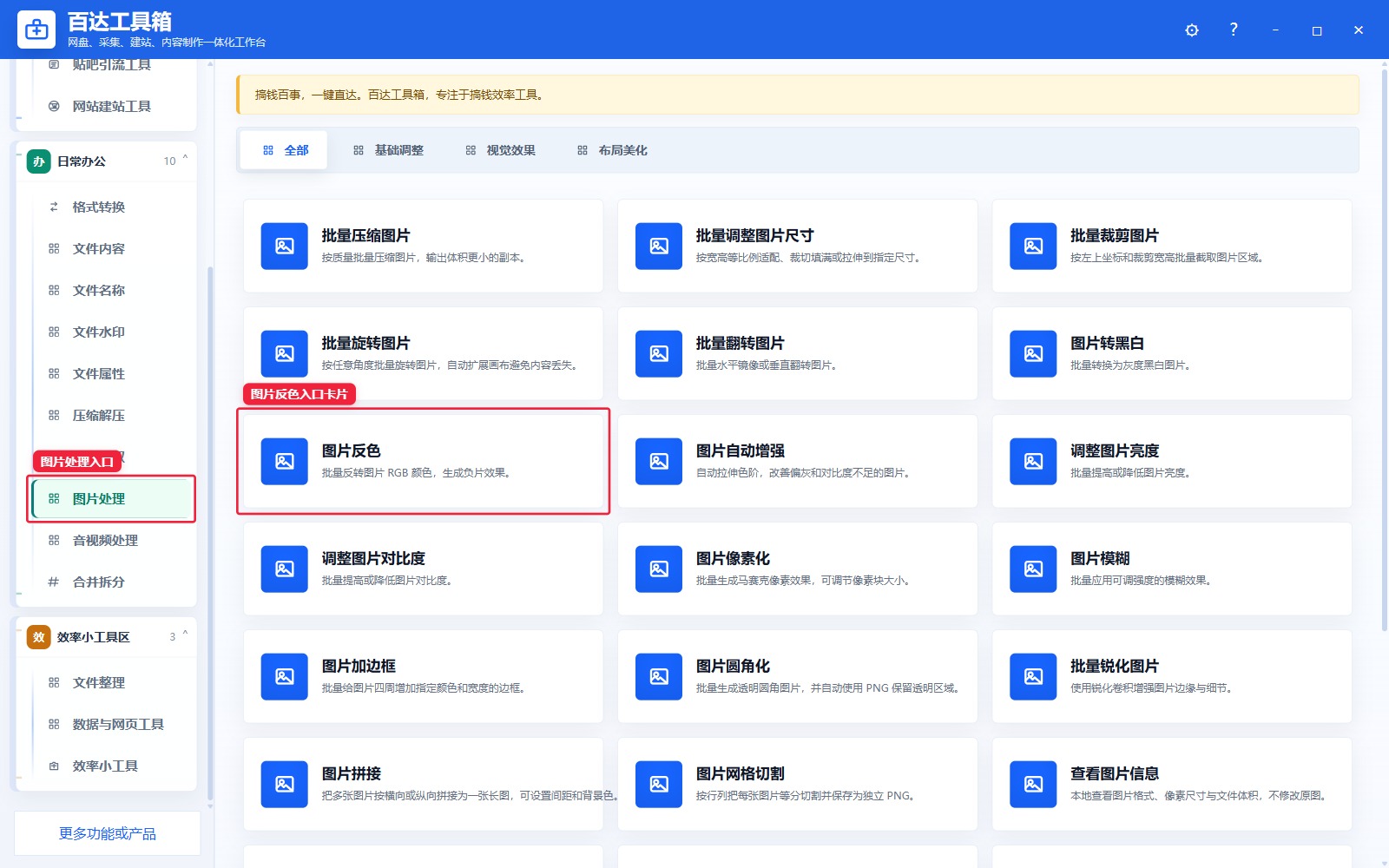Click the 图片自动增强 image icon
Screen dimensions: 1389x868
[x=659, y=461]
